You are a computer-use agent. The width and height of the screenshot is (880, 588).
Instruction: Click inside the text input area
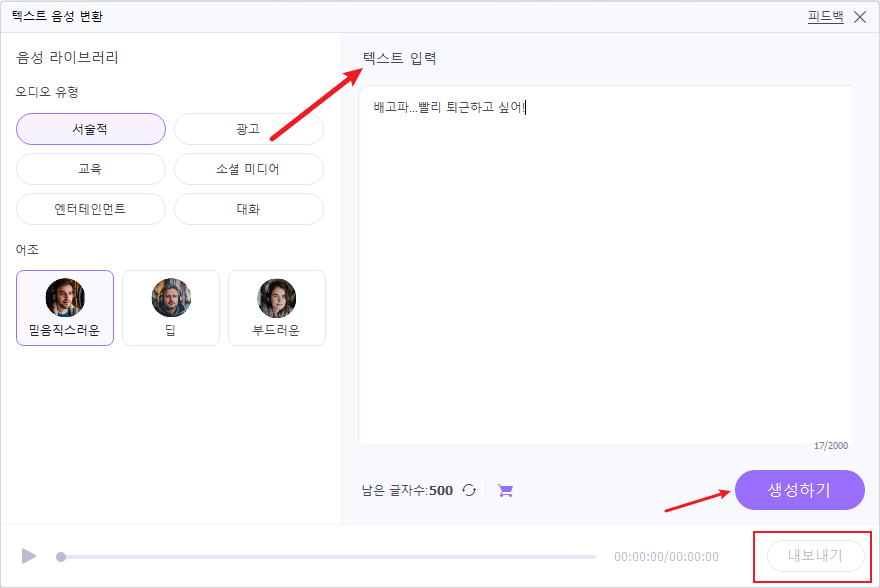[605, 265]
